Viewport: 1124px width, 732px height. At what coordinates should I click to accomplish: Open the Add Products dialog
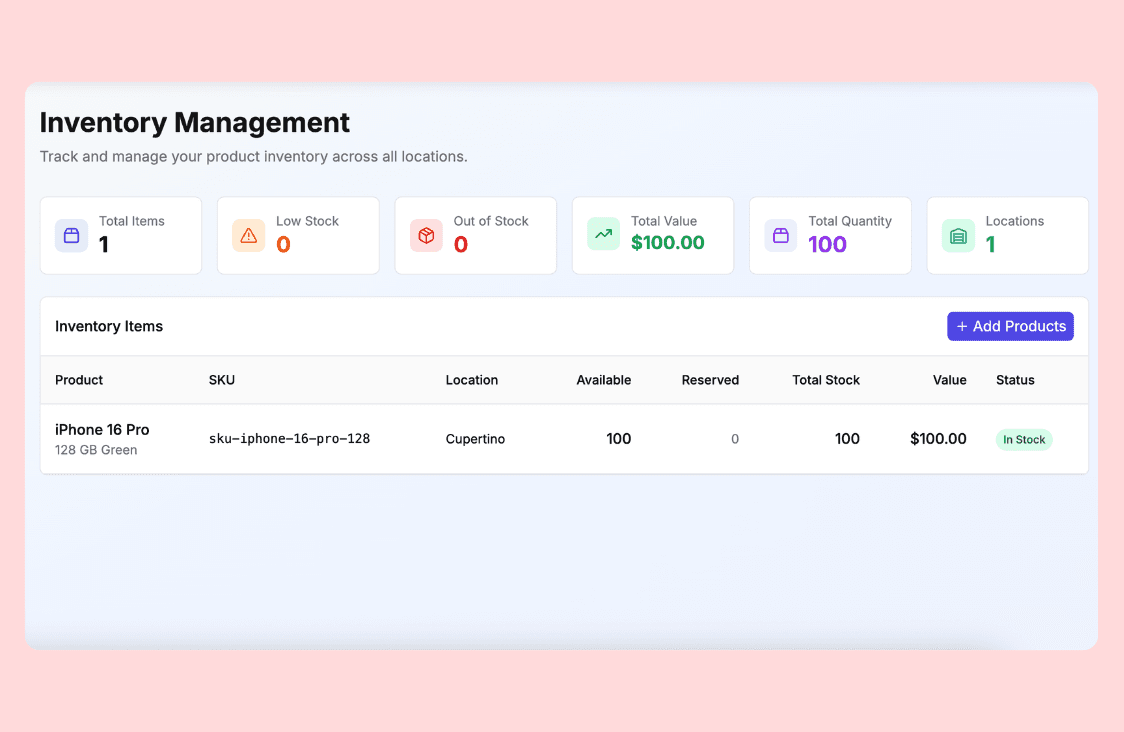1010,326
